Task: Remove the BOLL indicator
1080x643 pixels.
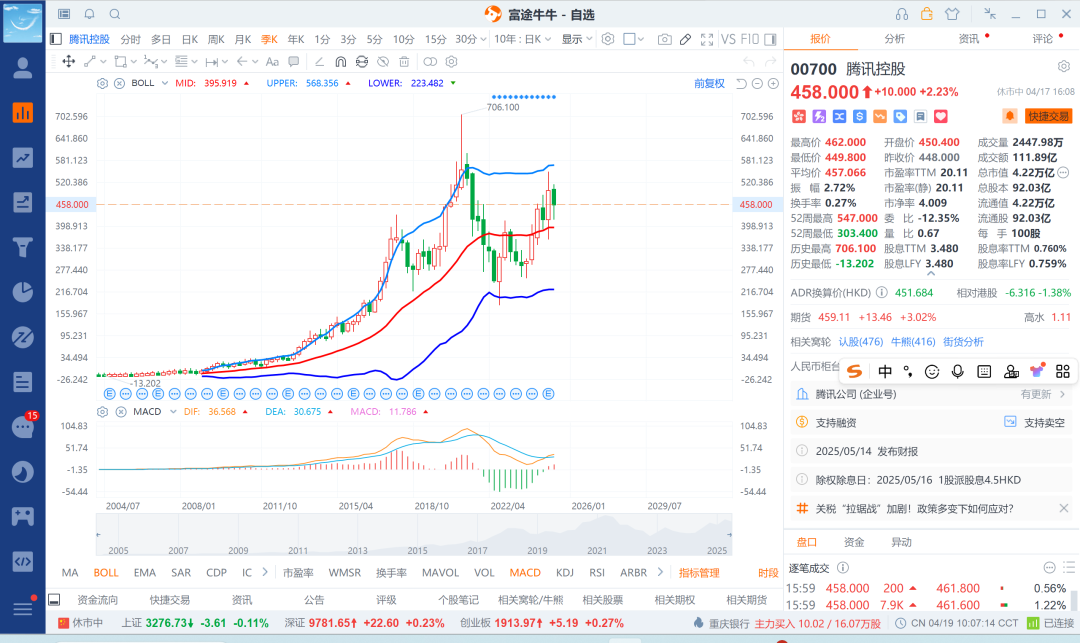Action: [119, 83]
